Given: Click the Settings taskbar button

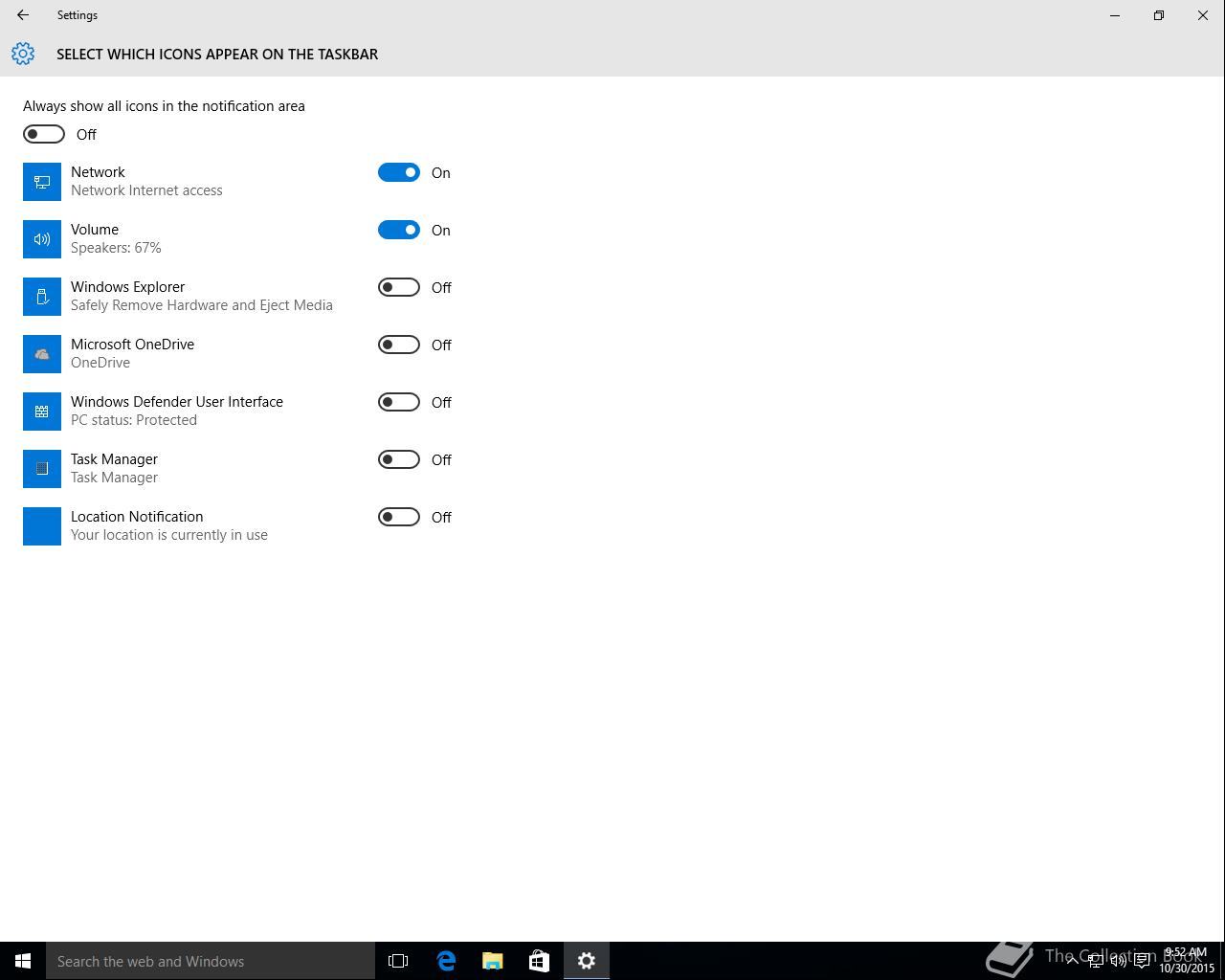Looking at the screenshot, I should pos(587,961).
